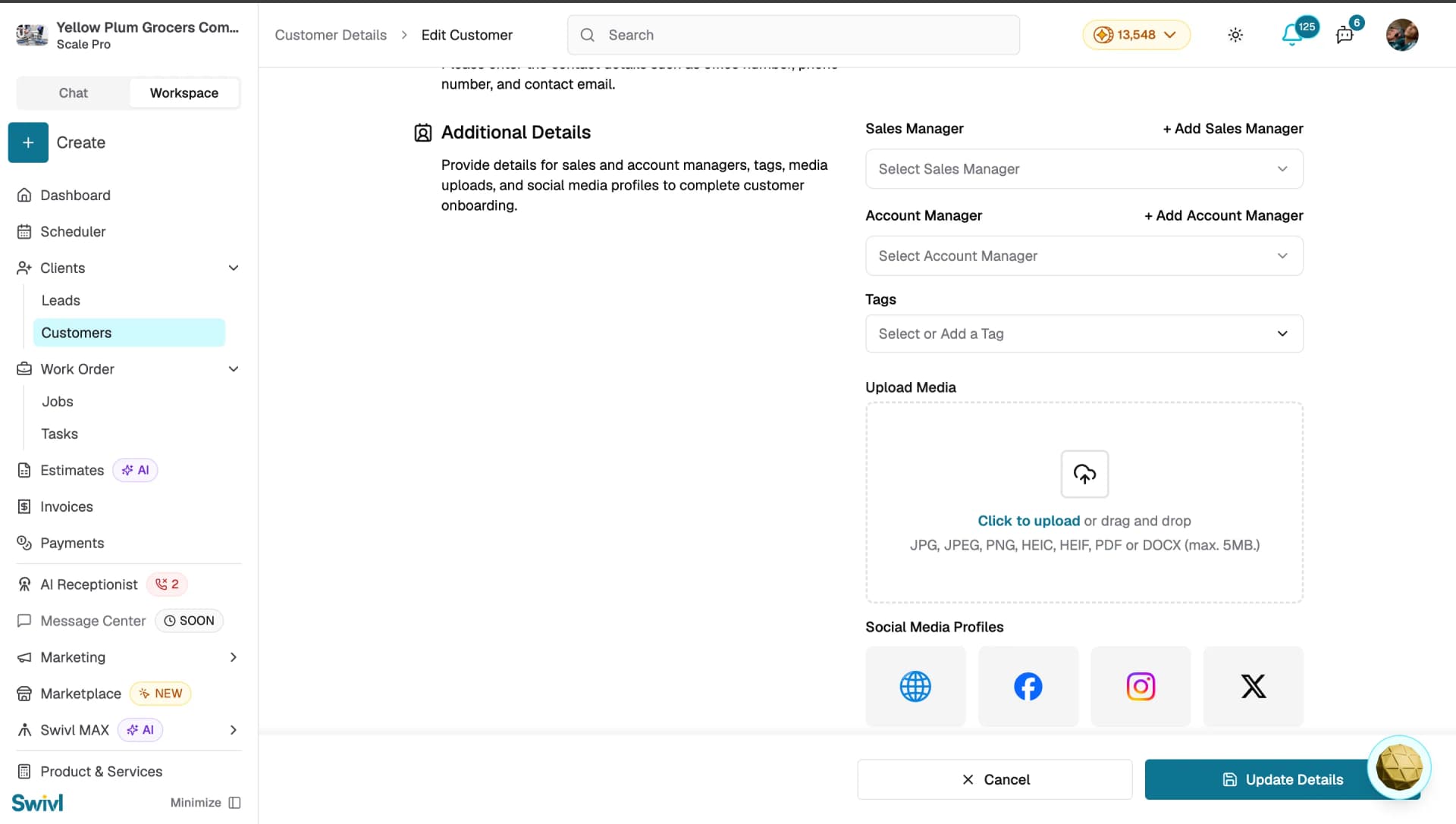This screenshot has width=1456, height=824.
Task: Open Marketplace in the sidebar
Action: 80,694
